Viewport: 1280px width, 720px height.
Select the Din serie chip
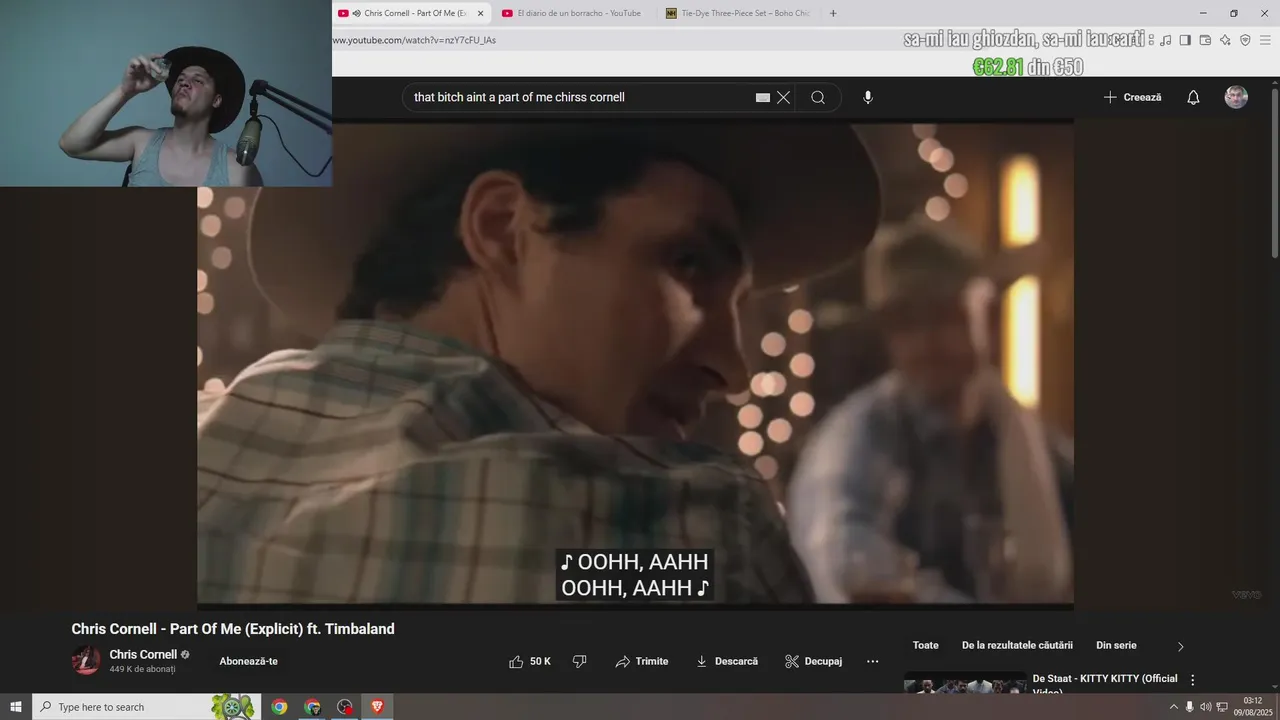click(x=1116, y=645)
